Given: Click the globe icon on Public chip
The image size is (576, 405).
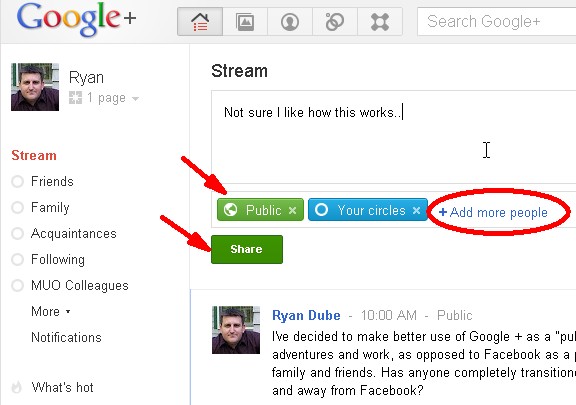Looking at the screenshot, I should [x=230, y=209].
